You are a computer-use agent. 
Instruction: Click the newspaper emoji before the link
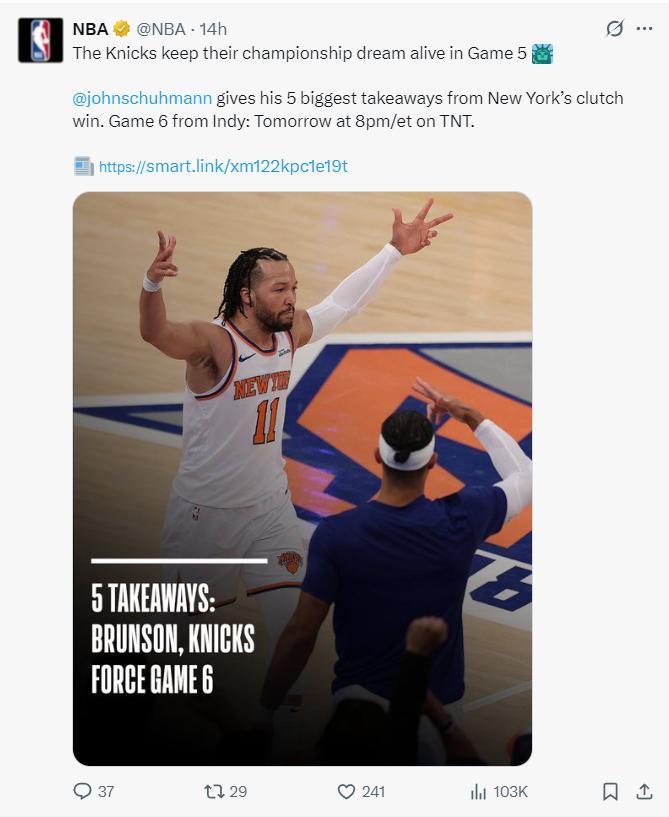click(x=84, y=166)
